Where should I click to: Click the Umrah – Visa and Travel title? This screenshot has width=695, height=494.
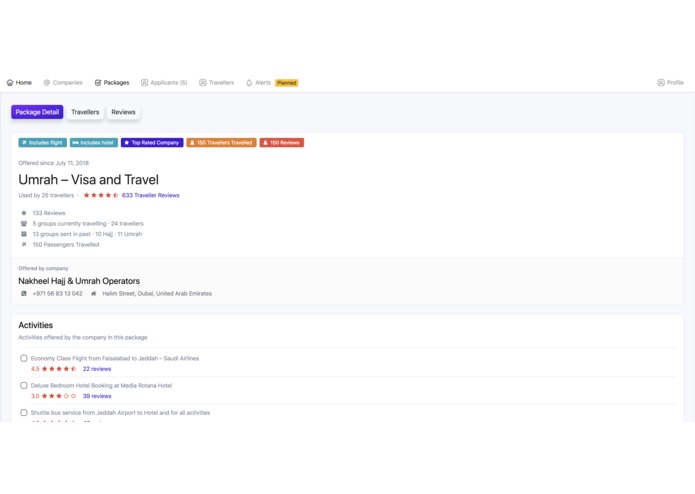tap(89, 180)
